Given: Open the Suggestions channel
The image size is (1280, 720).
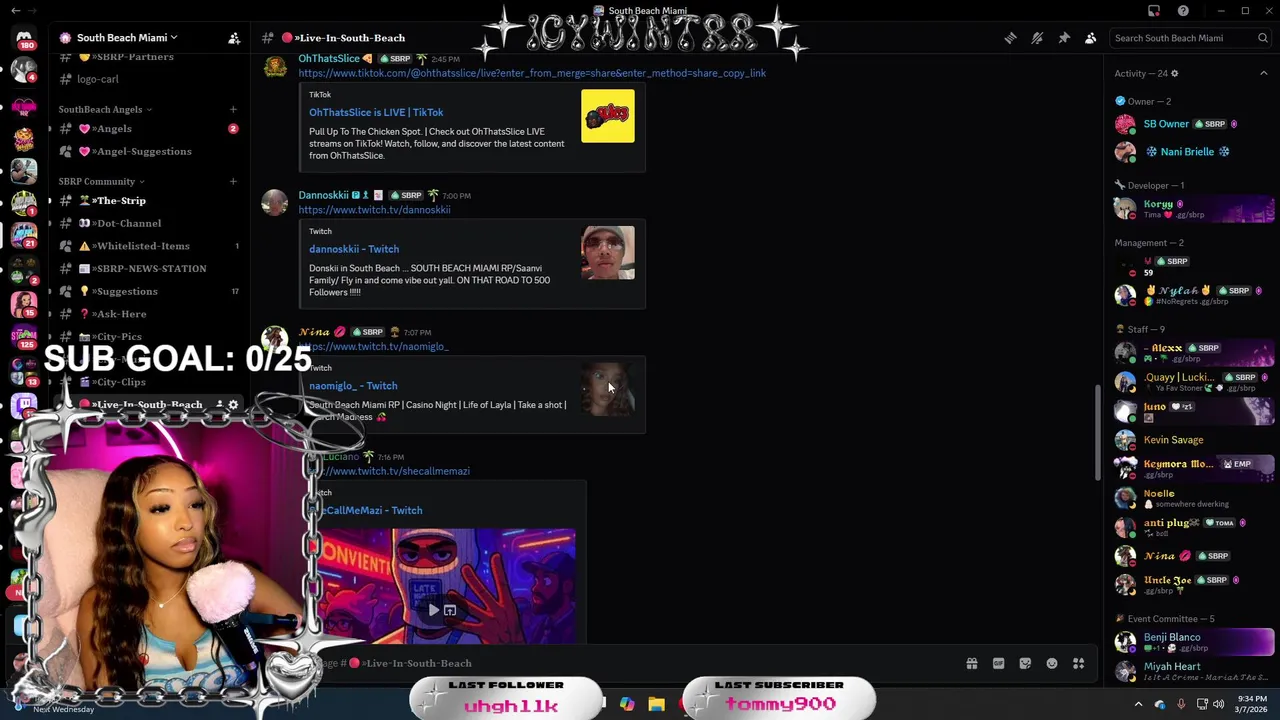Looking at the screenshot, I should [x=148, y=291].
